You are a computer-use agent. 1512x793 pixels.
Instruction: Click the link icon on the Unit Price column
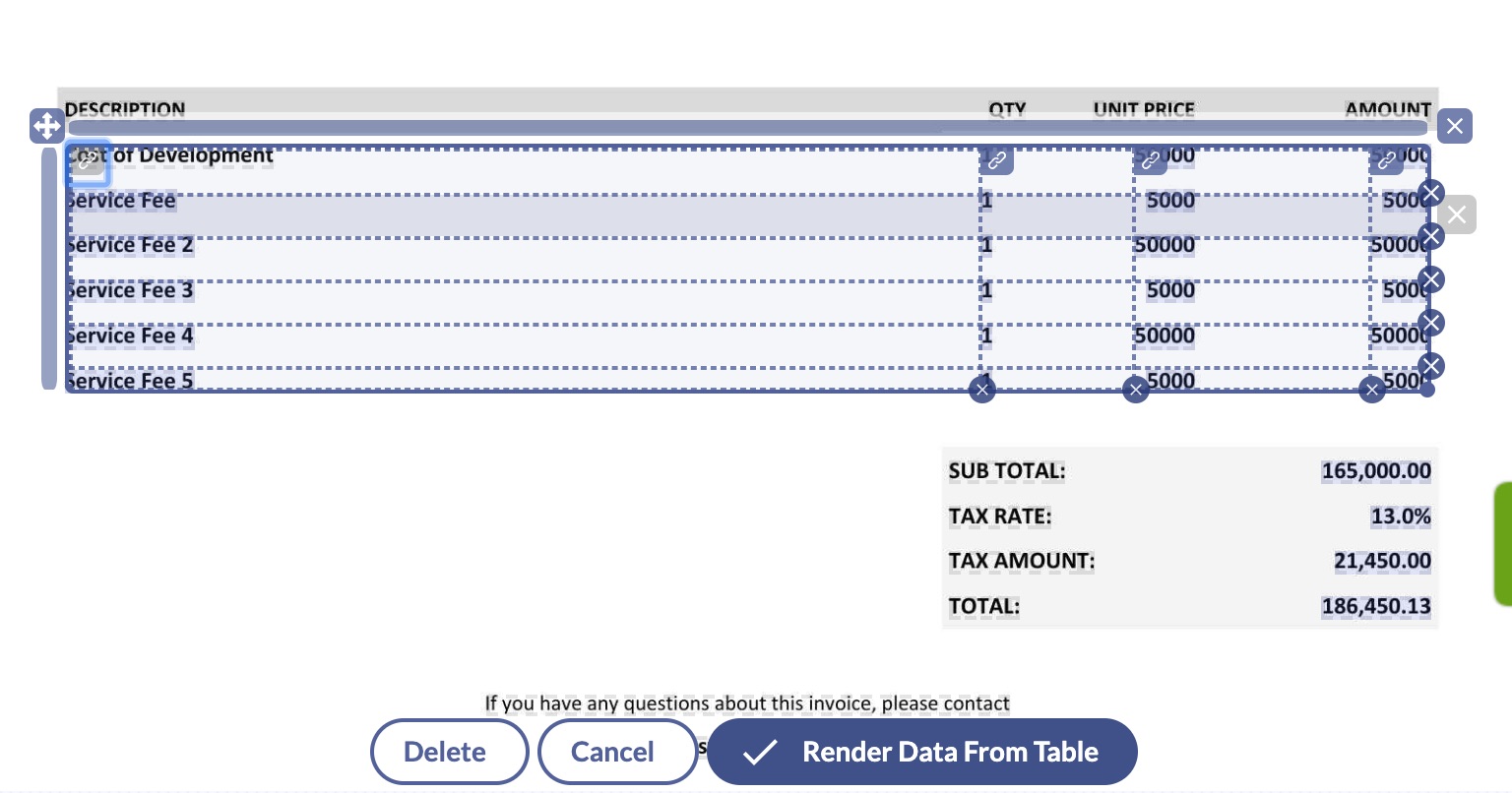[1150, 160]
